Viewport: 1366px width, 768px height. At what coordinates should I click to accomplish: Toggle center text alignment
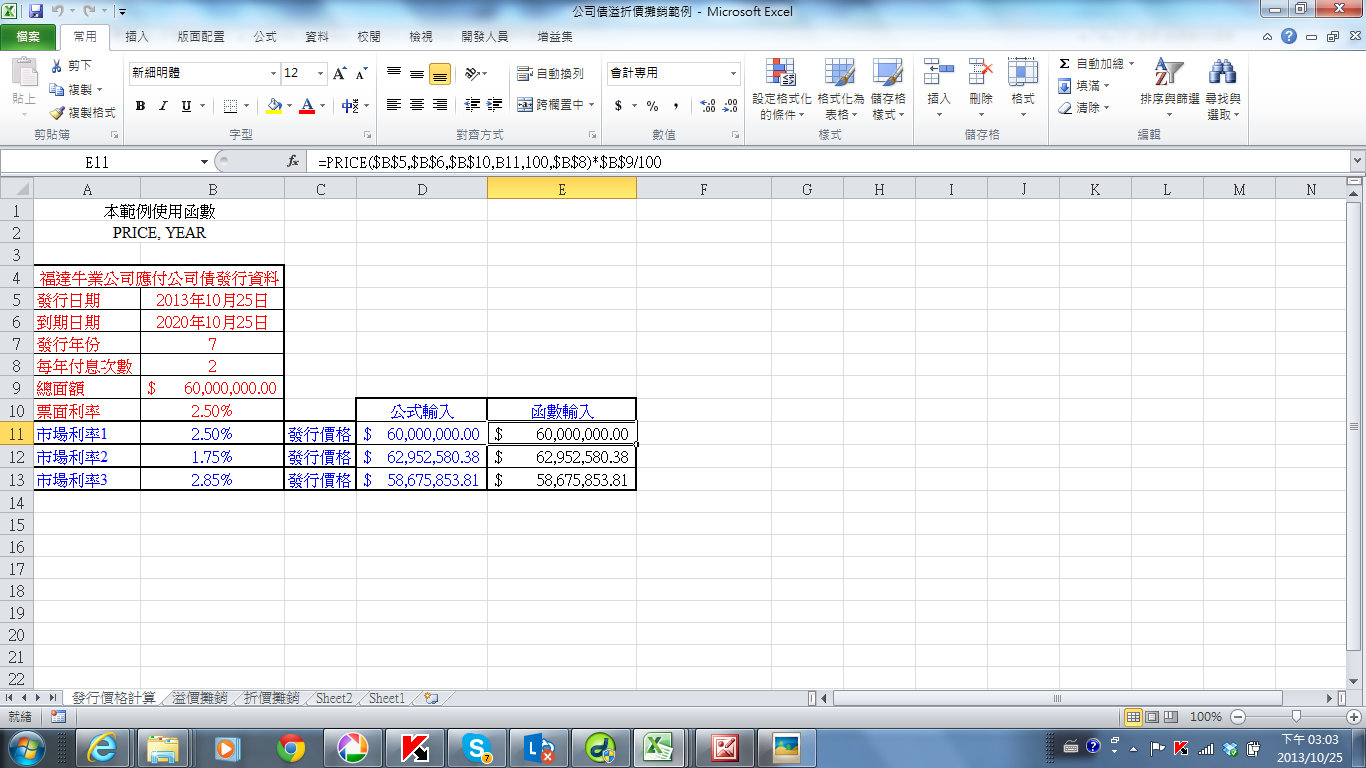click(417, 105)
